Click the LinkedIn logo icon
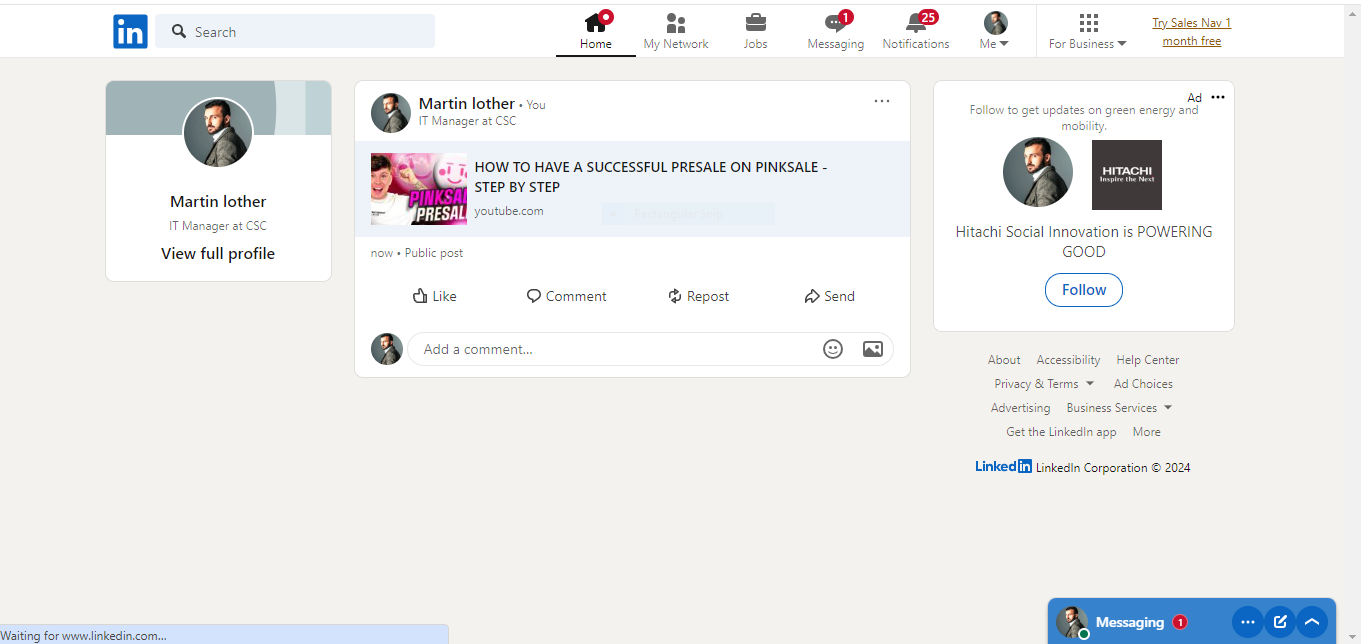This screenshot has width=1361, height=644. 130,32
